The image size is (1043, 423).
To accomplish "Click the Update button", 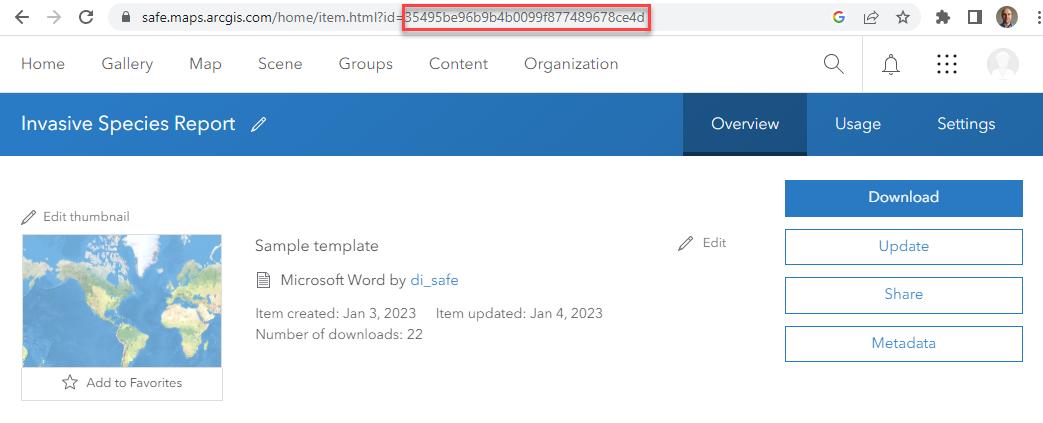I will point(903,247).
